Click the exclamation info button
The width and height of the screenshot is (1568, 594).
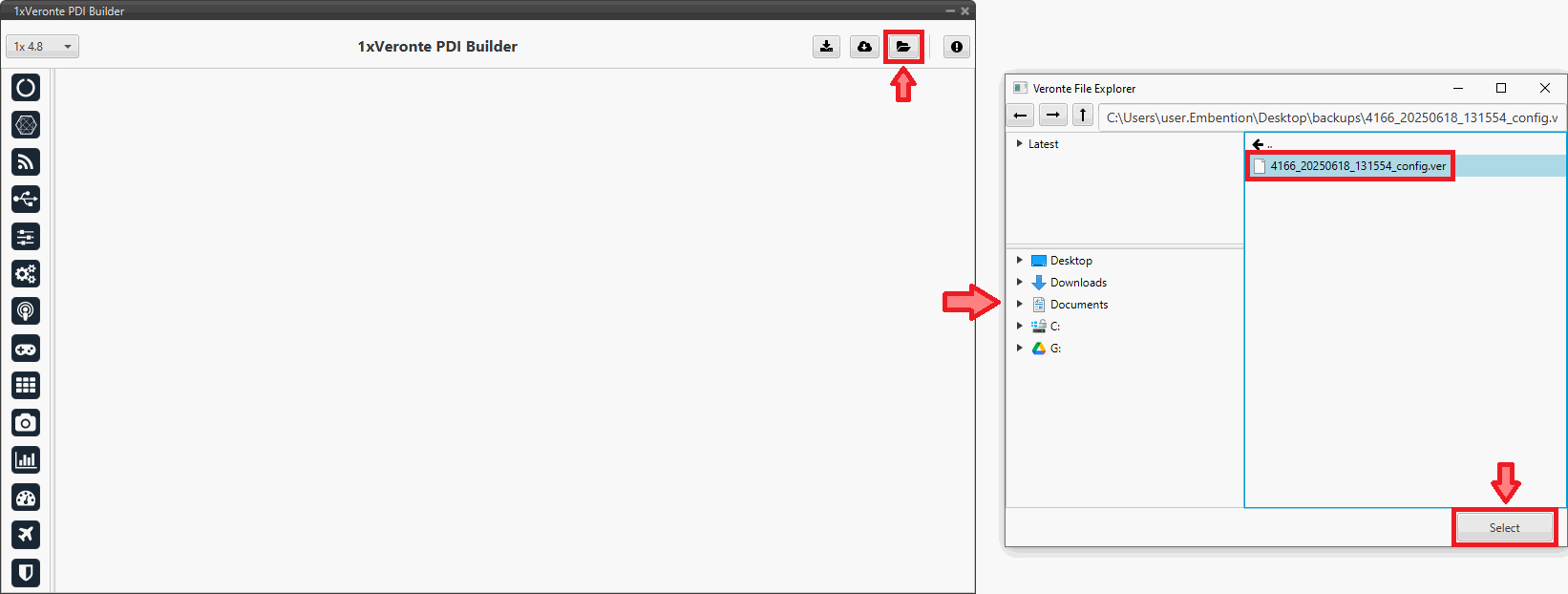[x=956, y=47]
